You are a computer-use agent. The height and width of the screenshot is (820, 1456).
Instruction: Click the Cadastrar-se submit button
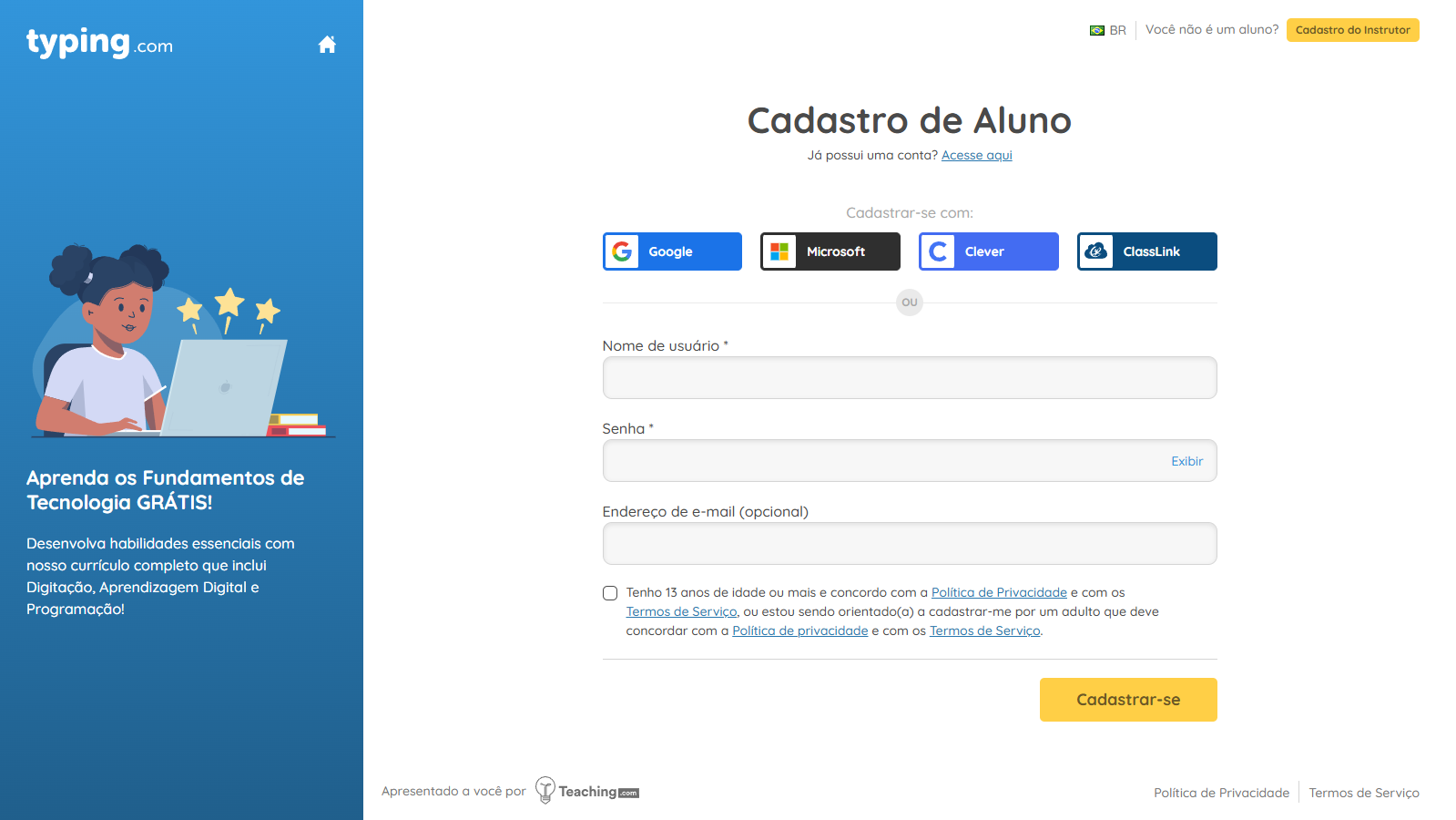point(1128,700)
